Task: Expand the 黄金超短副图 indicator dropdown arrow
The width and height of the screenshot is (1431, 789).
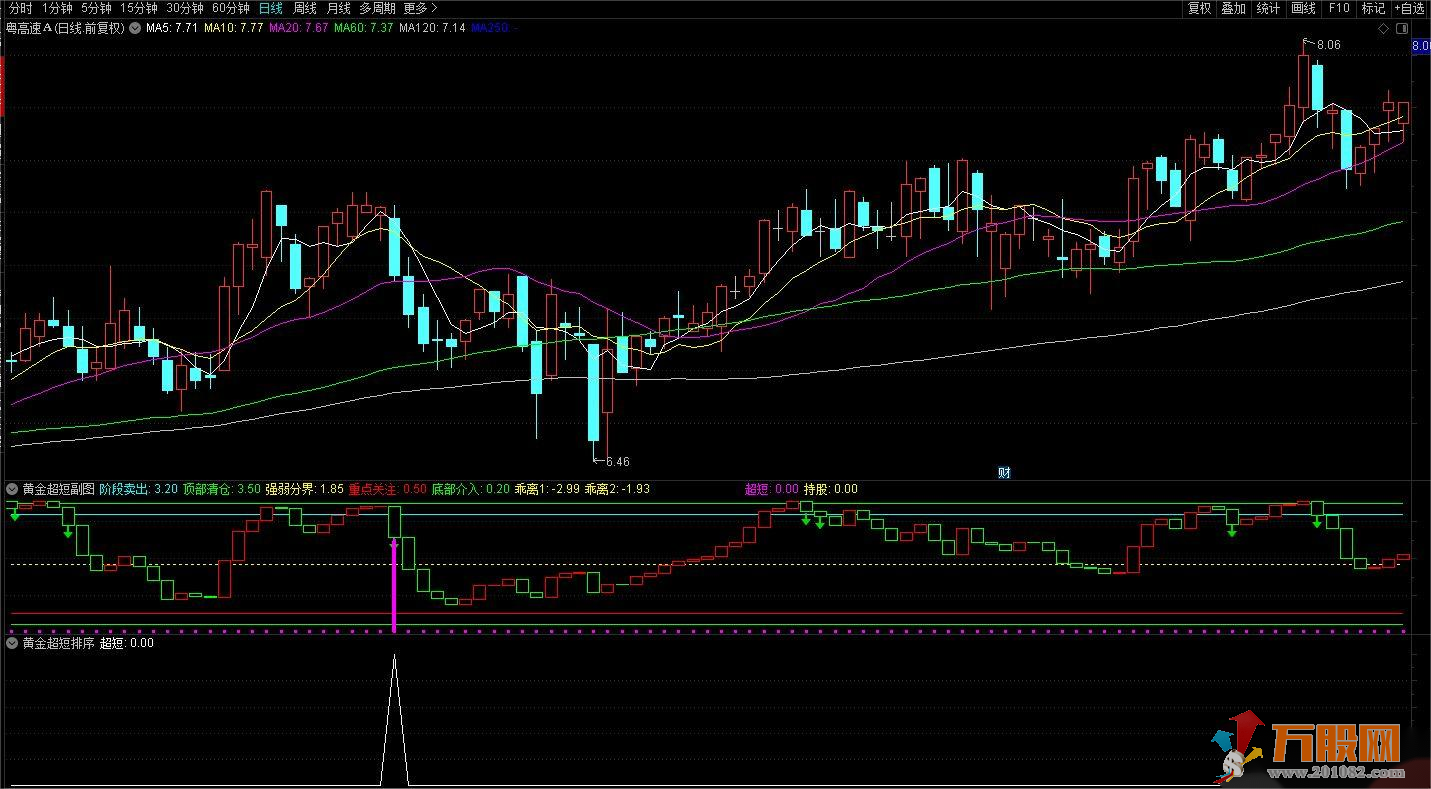Action: coord(12,489)
